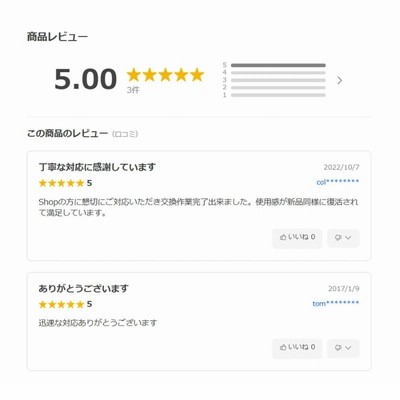Expand rating breakdown with right chevron

(340, 80)
